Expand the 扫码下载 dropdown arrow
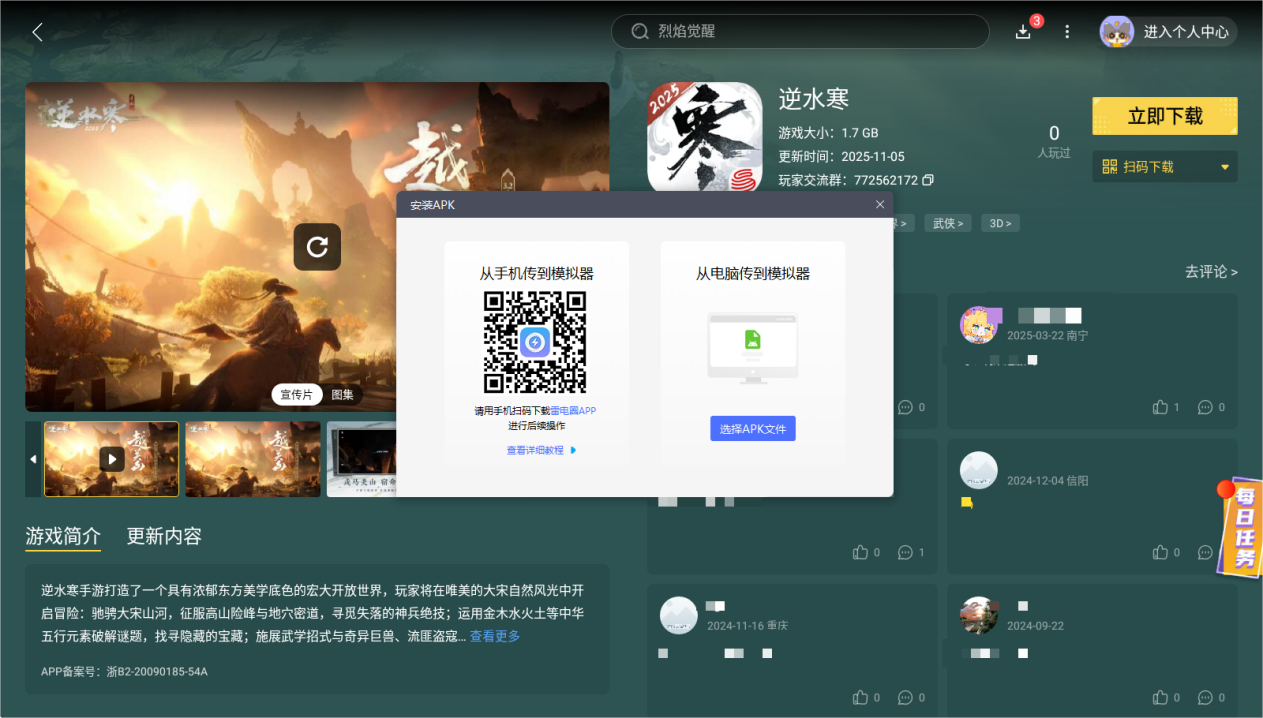This screenshot has width=1263, height=718. pyautogui.click(x=1225, y=167)
